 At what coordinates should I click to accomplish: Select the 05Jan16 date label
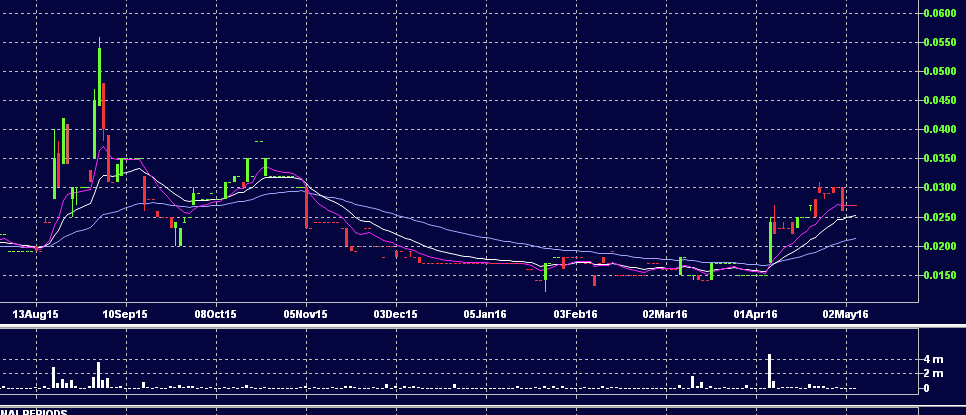click(x=485, y=314)
